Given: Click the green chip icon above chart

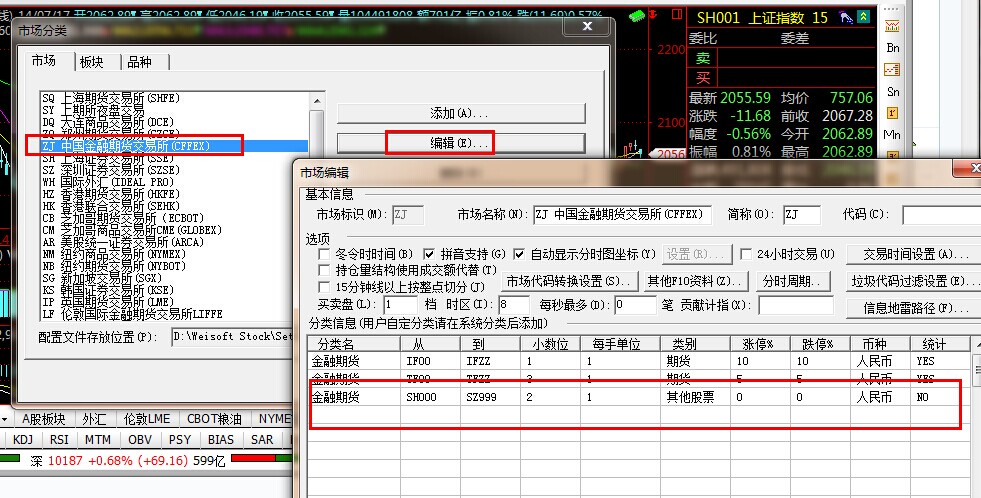Looking at the screenshot, I should (x=639, y=17).
